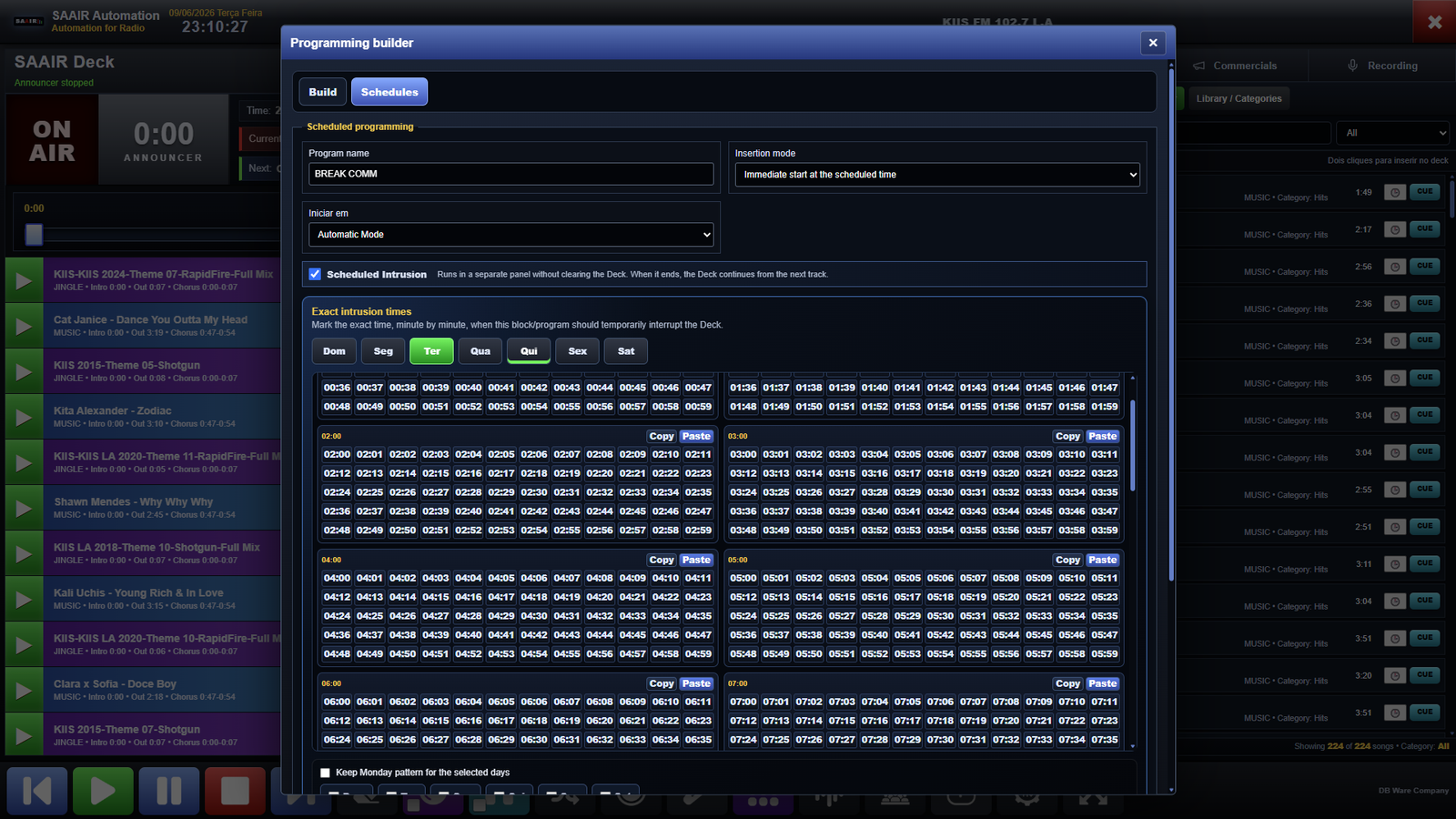The width and height of the screenshot is (1456, 819).
Task: Click the CUE button for the 2:56 song
Action: [1424, 267]
